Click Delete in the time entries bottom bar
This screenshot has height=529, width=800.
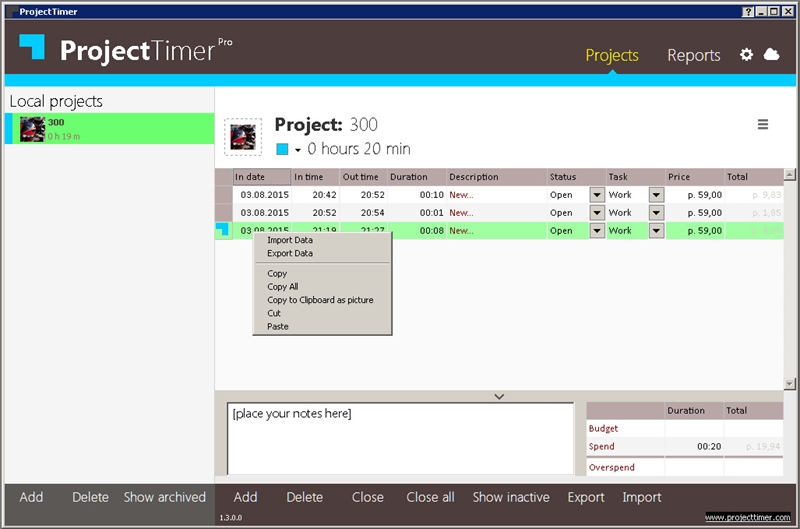[305, 497]
